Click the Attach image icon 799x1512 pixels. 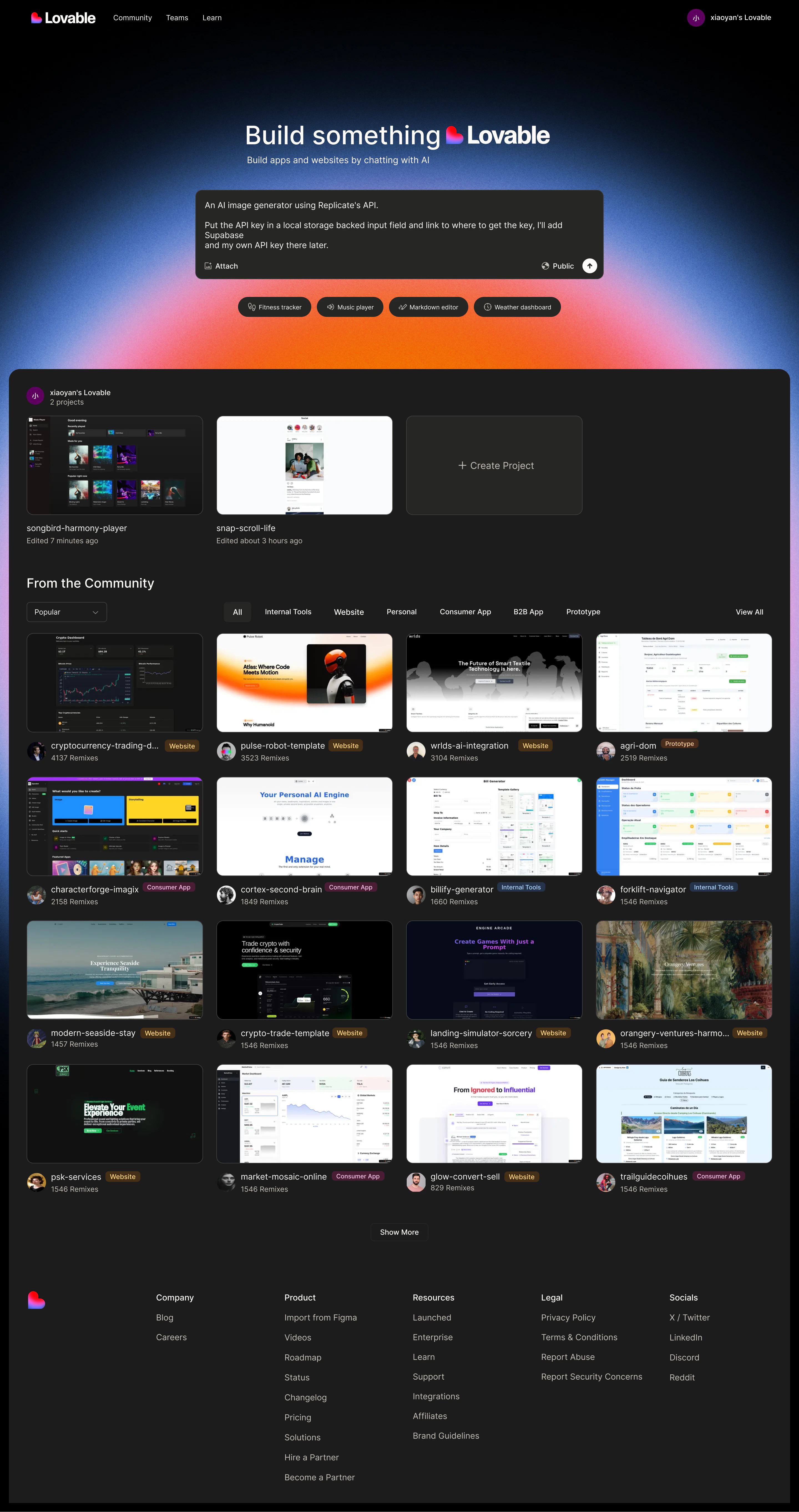tap(208, 266)
